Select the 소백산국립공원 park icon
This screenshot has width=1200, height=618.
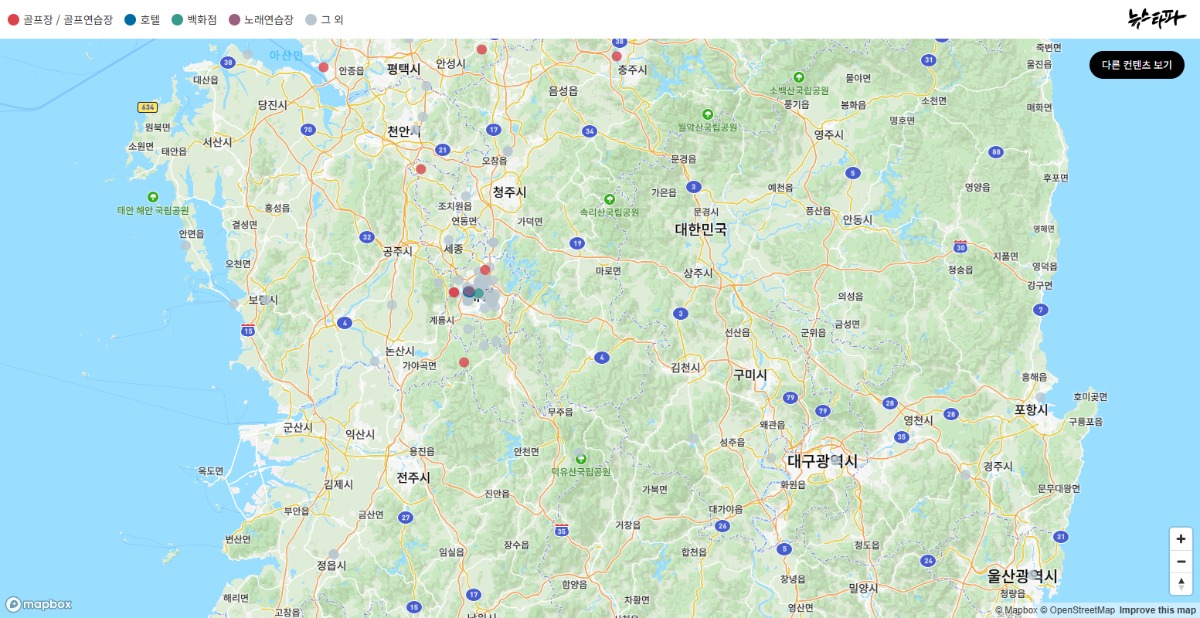pyautogui.click(x=798, y=77)
